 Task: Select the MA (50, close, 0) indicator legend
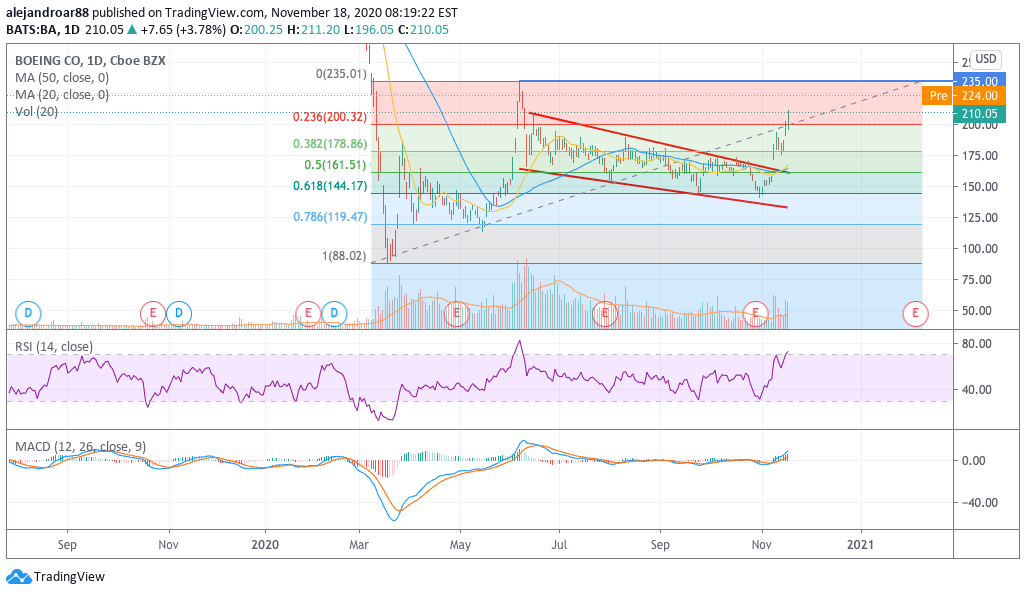[62, 77]
